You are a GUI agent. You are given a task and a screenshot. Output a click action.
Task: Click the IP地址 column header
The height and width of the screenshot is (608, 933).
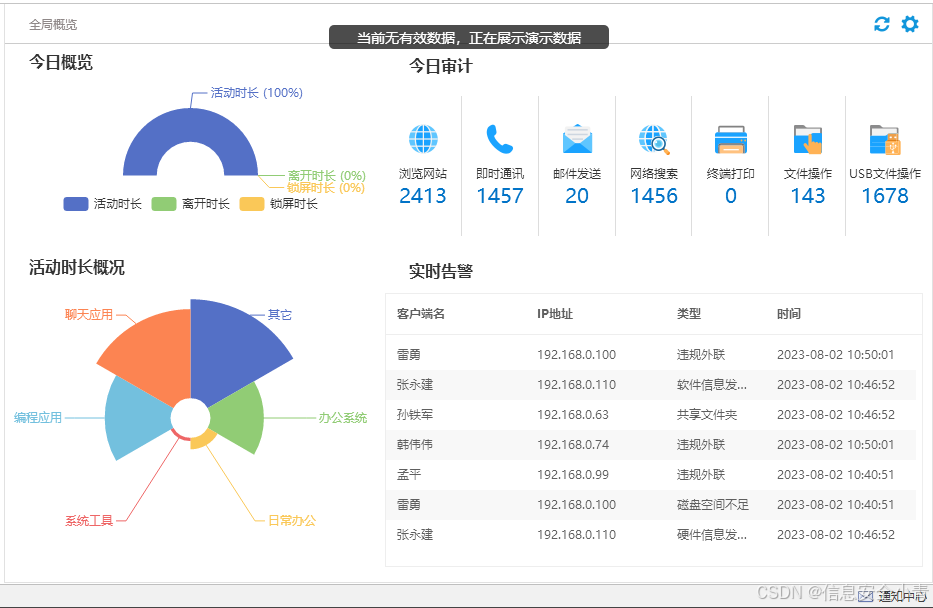pos(555,314)
